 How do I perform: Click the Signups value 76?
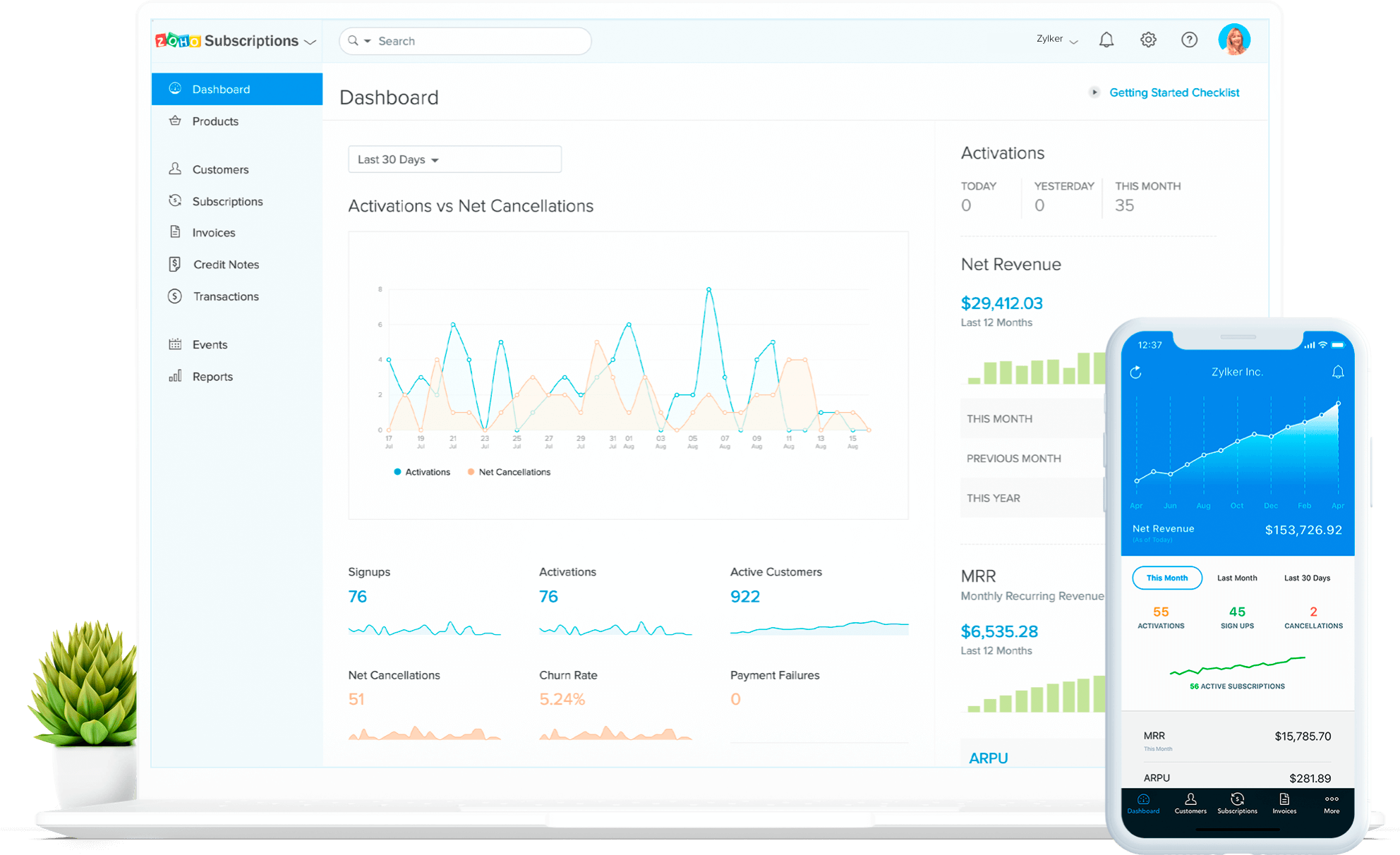tap(358, 596)
